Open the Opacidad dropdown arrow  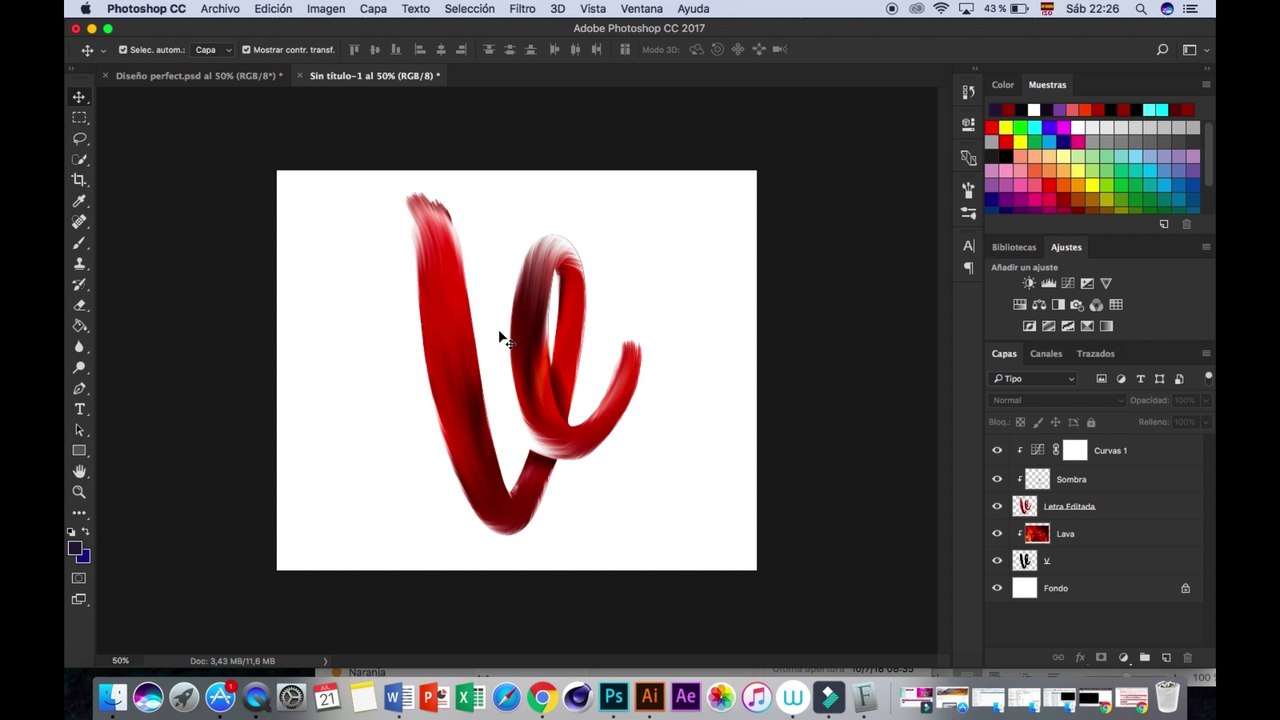pyautogui.click(x=1206, y=400)
